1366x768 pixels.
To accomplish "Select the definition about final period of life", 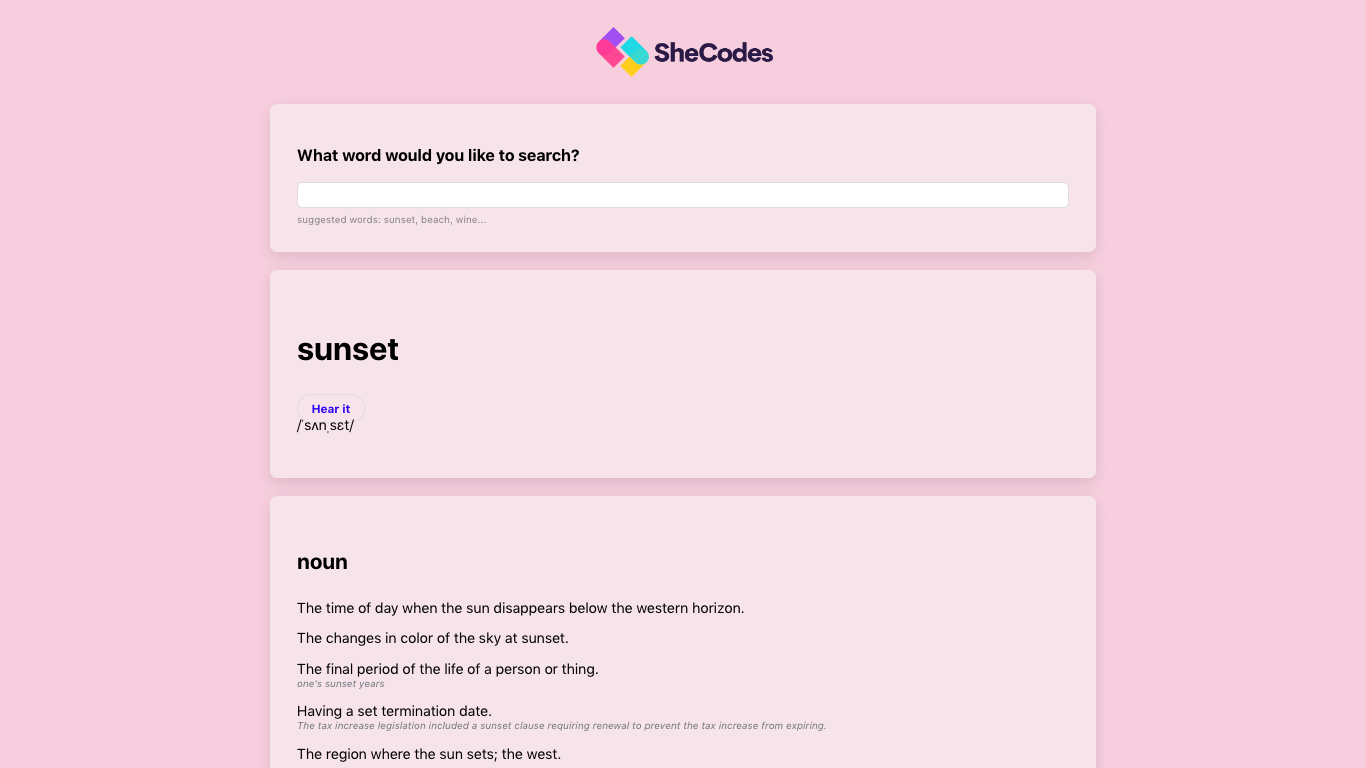I will click(448, 669).
